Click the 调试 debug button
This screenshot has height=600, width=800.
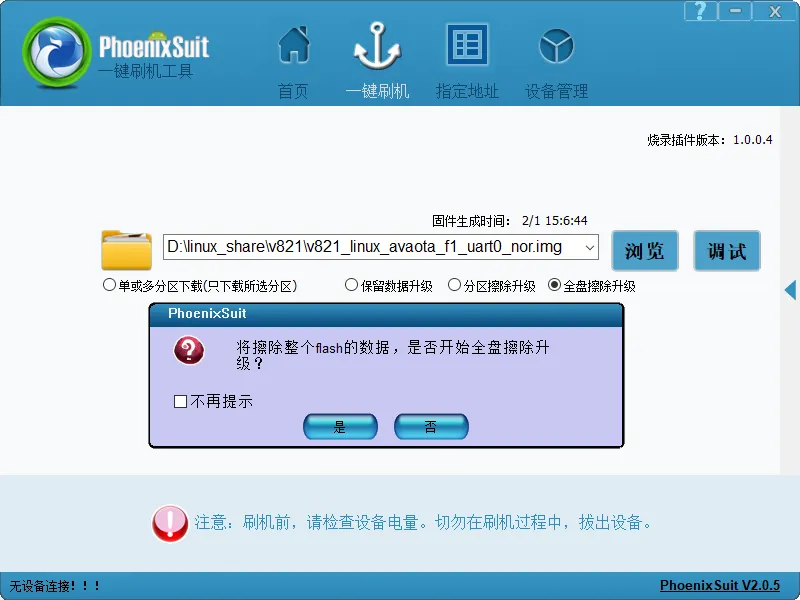tap(727, 251)
